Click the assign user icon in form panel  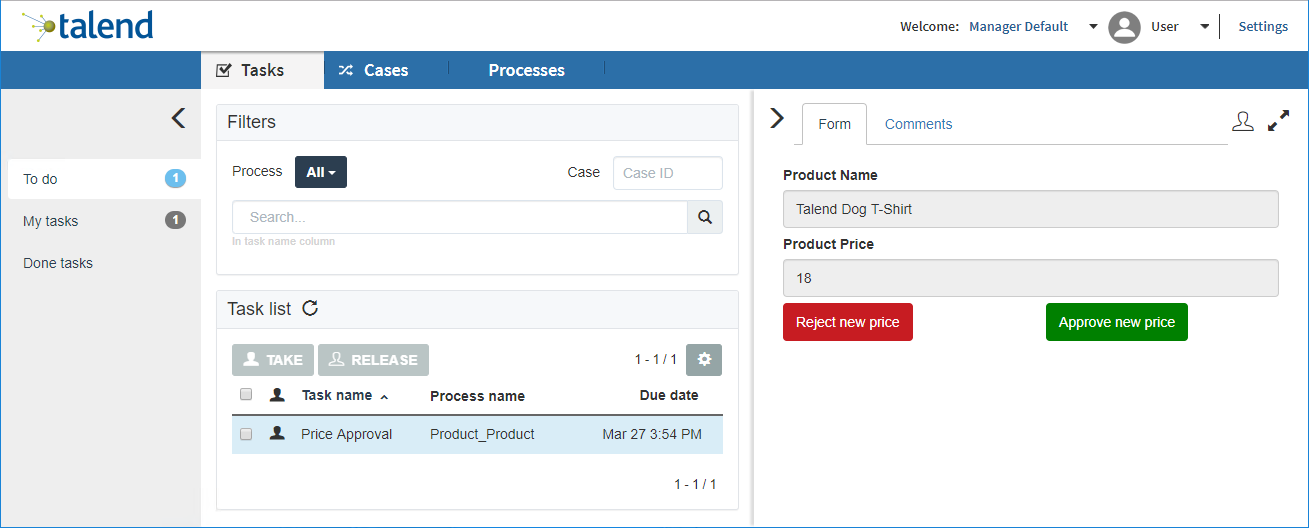tap(1242, 122)
